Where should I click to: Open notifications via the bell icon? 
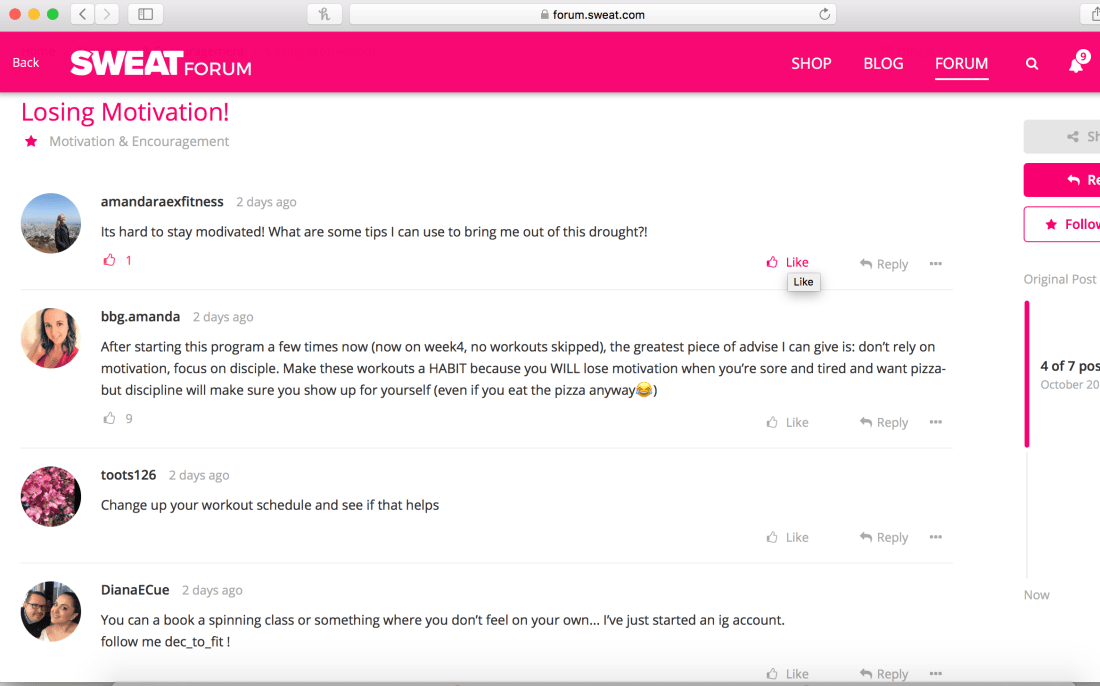coord(1075,63)
